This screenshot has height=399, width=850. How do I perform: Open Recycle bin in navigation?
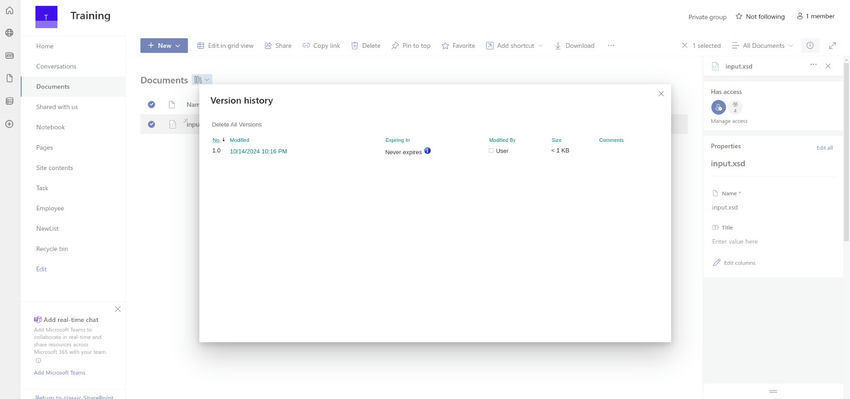pyautogui.click(x=52, y=249)
